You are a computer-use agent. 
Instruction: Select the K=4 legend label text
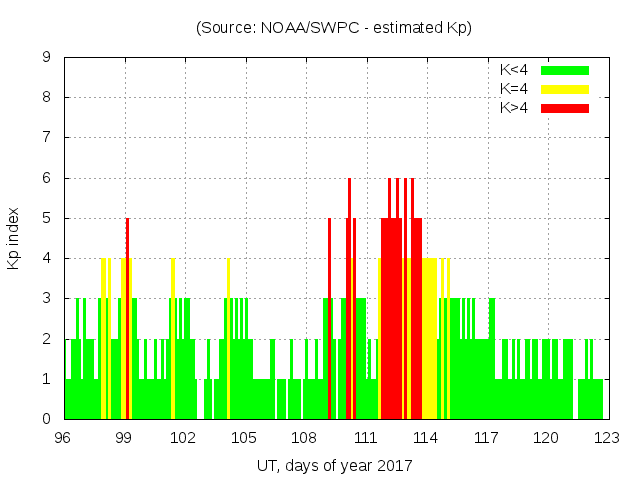pyautogui.click(x=514, y=89)
